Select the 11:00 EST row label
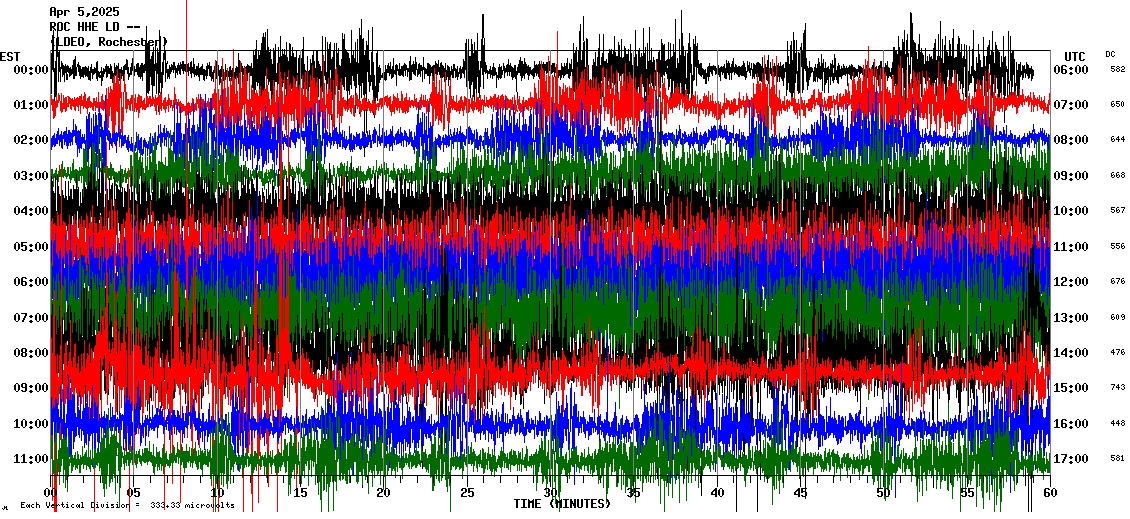 31,459
